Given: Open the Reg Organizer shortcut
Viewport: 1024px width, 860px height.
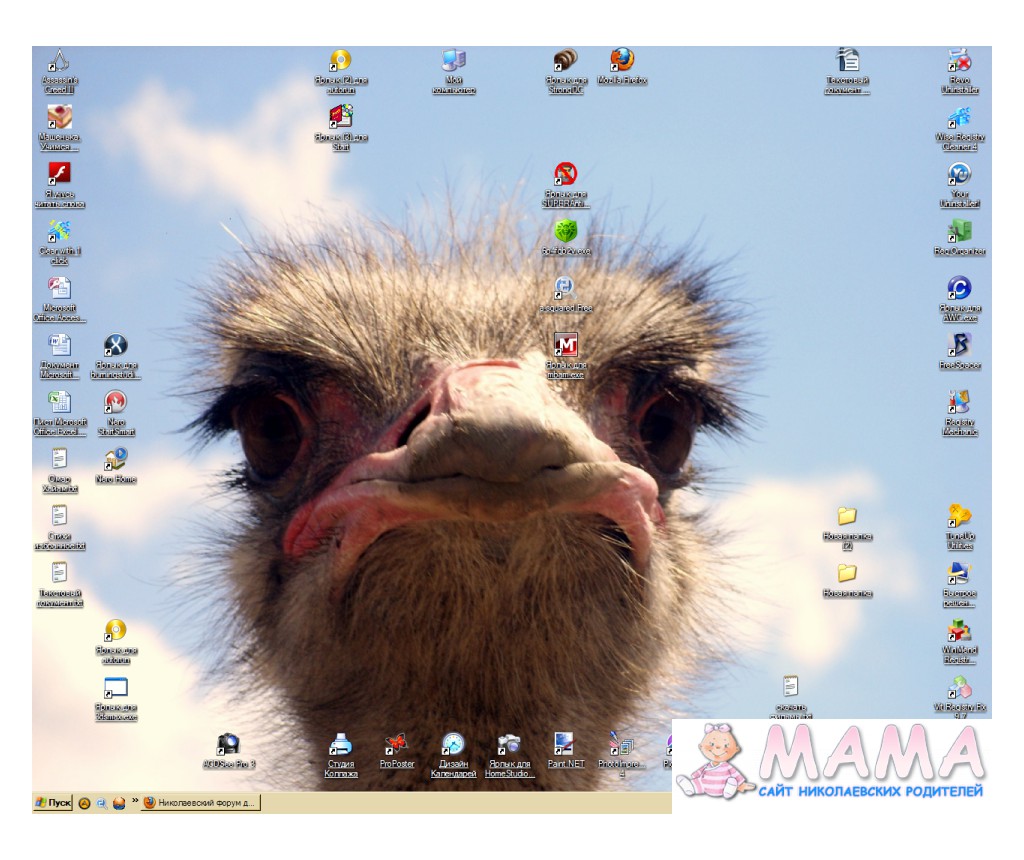Looking at the screenshot, I should point(959,232).
